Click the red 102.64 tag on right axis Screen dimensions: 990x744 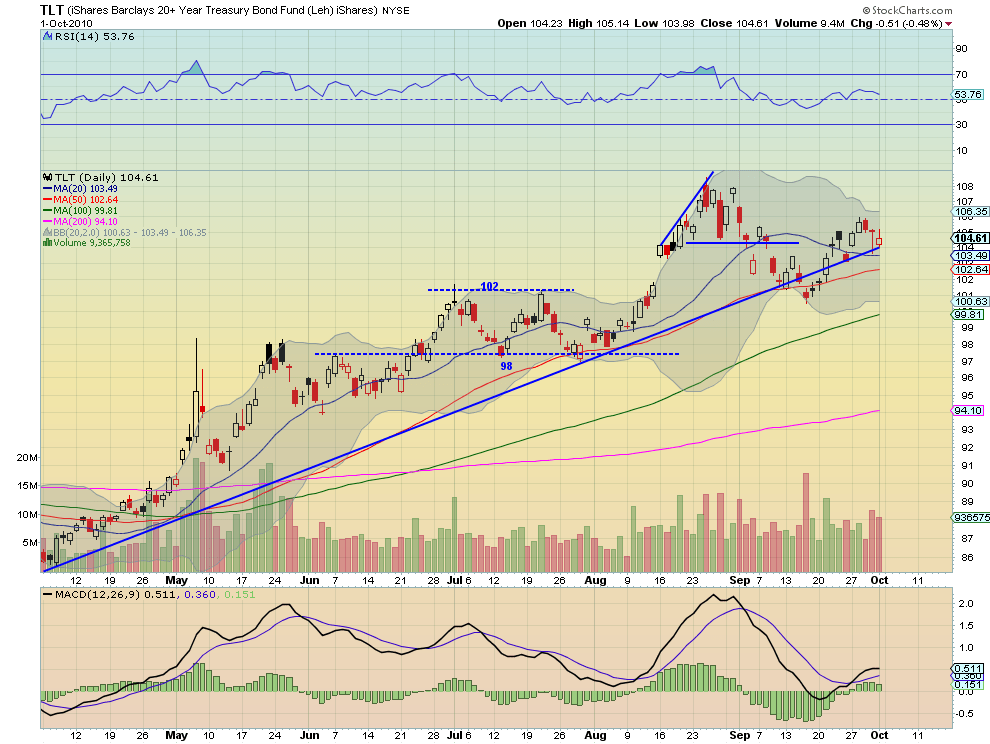point(970,269)
